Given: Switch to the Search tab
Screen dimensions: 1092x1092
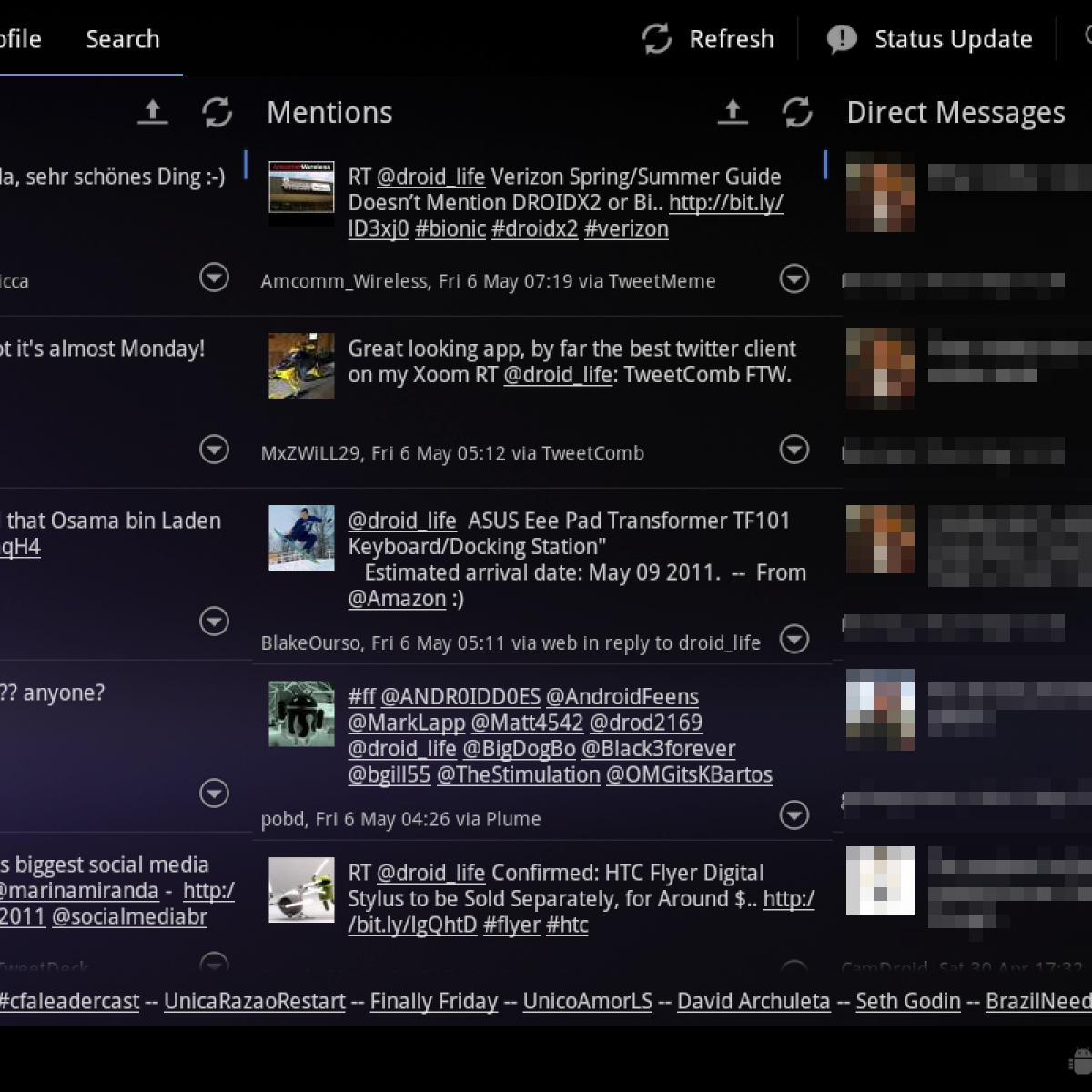Looking at the screenshot, I should click(123, 39).
